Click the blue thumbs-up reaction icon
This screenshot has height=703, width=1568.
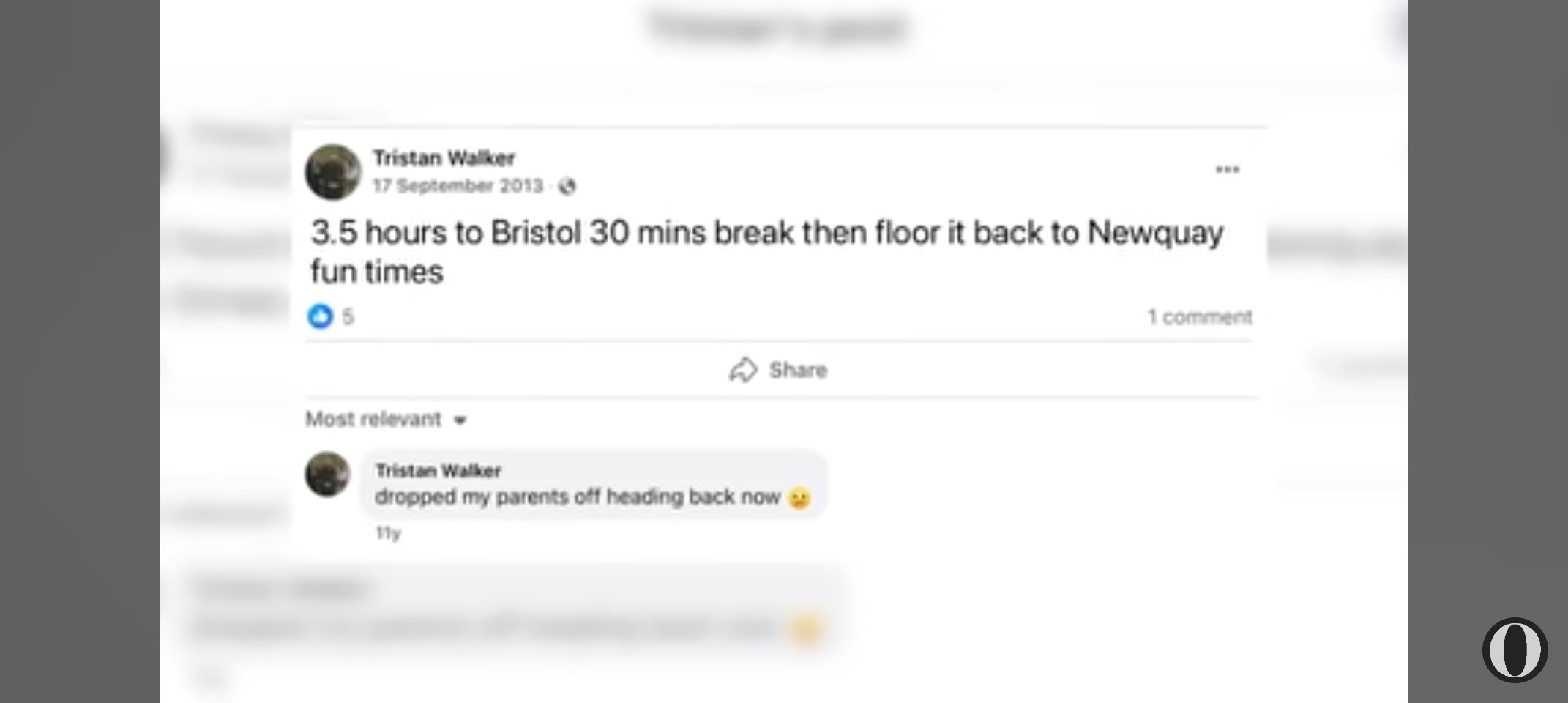320,316
